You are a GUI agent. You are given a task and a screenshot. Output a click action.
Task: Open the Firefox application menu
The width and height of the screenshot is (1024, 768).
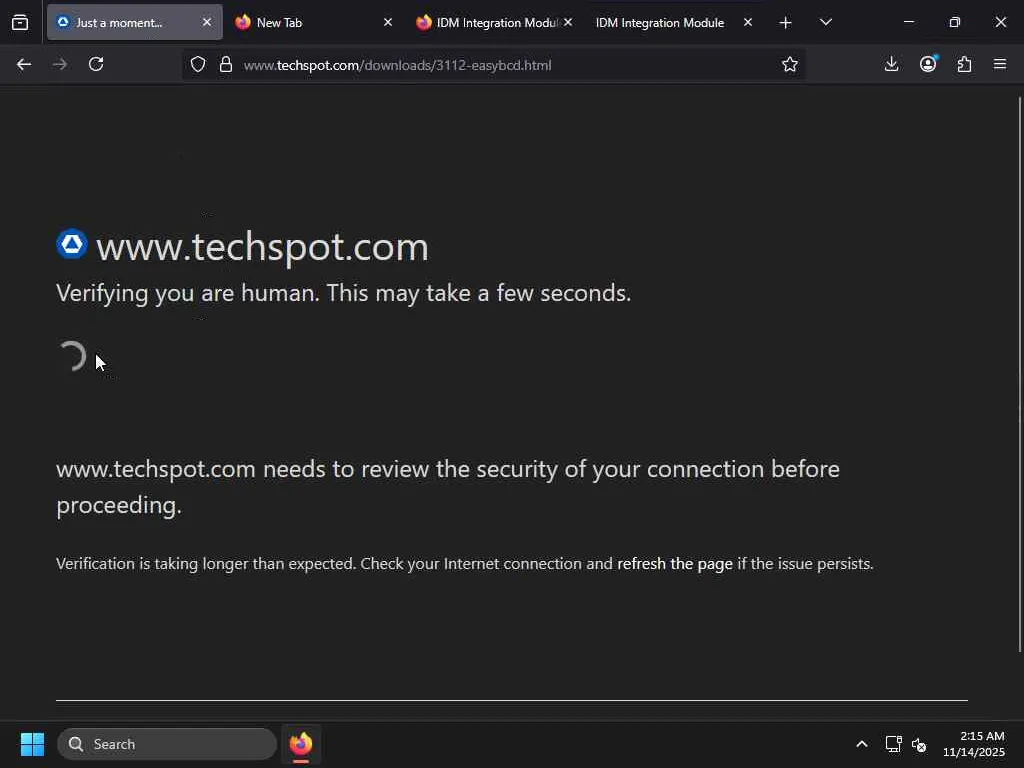click(x=1000, y=64)
